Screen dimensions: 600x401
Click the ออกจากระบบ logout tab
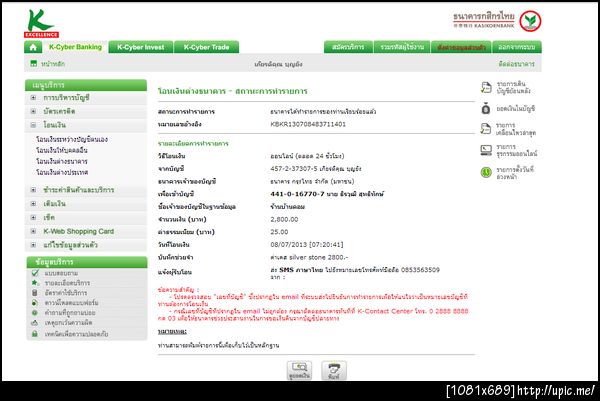click(x=517, y=47)
